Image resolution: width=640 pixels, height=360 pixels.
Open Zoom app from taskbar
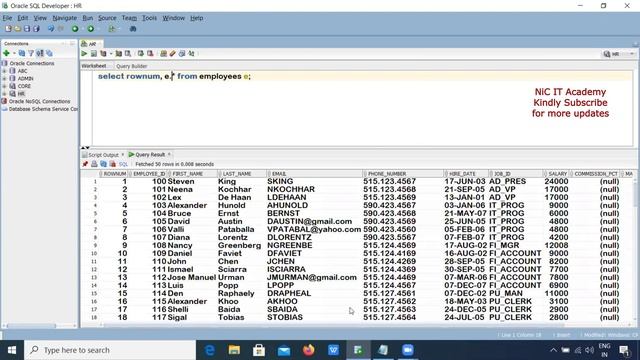(x=407, y=350)
